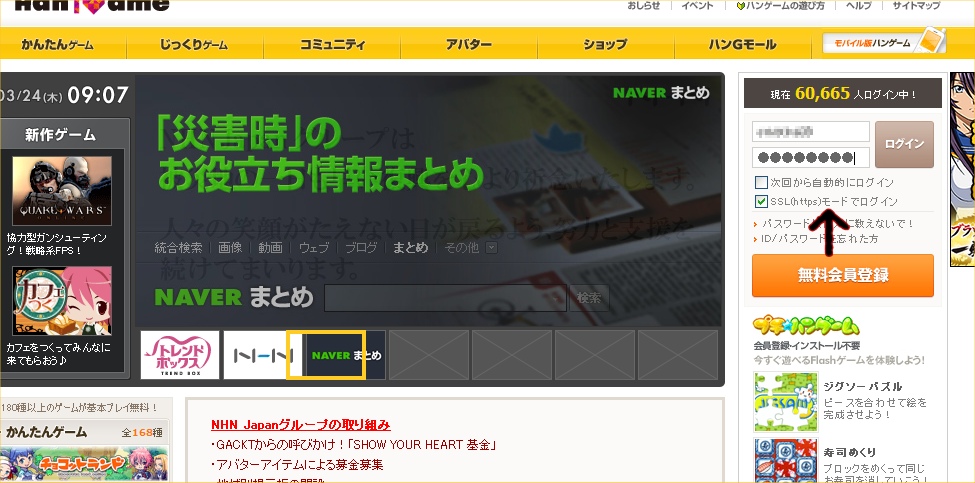Click the チョコットランド game banner
Viewport: 975px width, 483px height.
click(84, 464)
